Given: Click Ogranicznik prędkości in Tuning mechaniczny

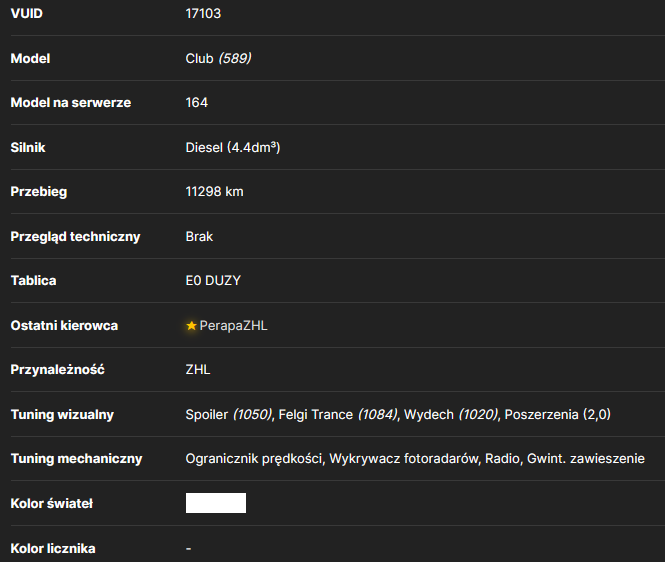Looking at the screenshot, I should coord(254,459).
